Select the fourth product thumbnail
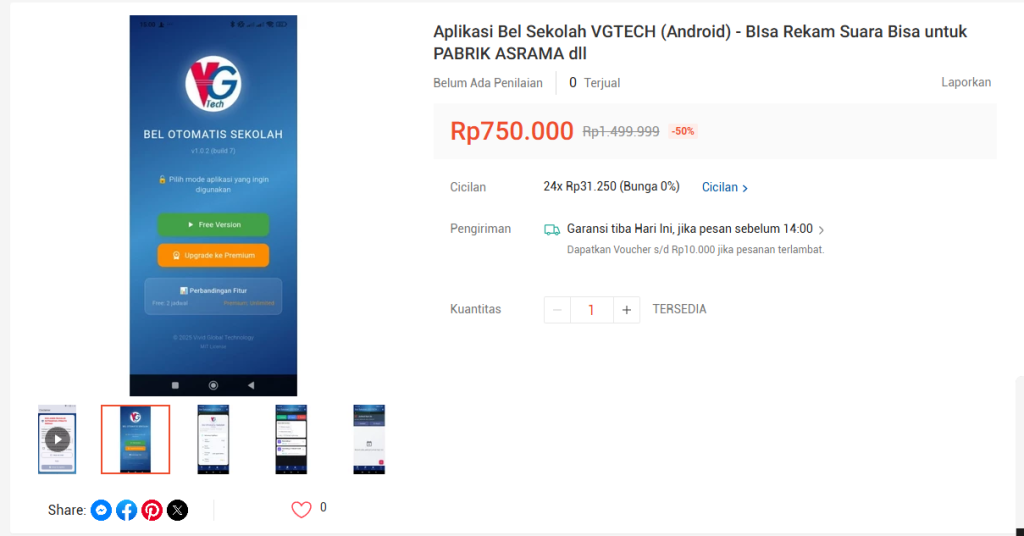This screenshot has width=1024, height=536. coord(291,439)
